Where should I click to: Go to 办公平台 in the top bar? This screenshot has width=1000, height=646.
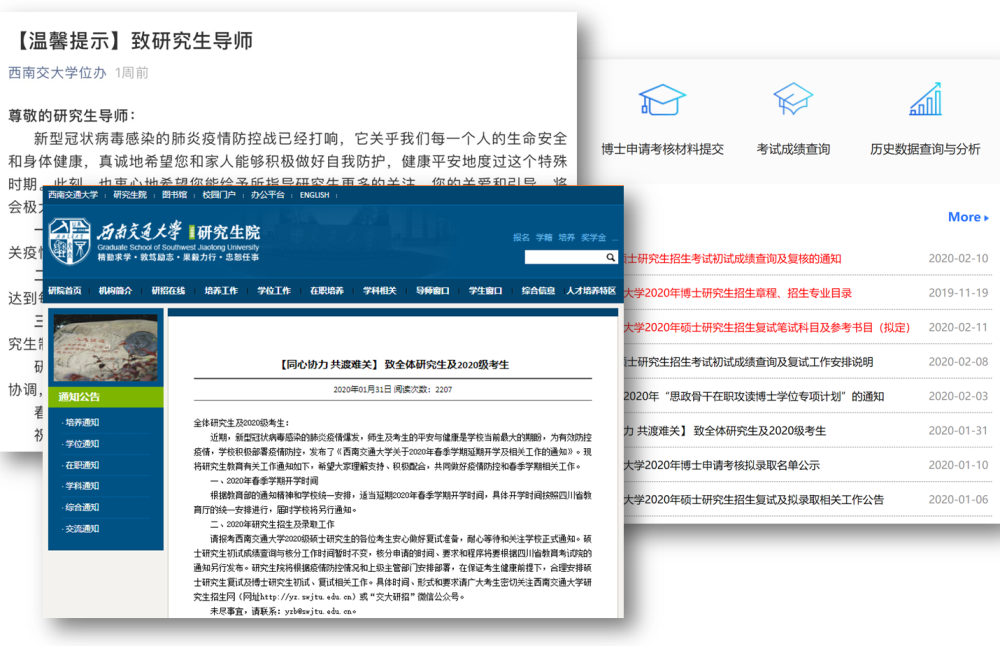268,195
